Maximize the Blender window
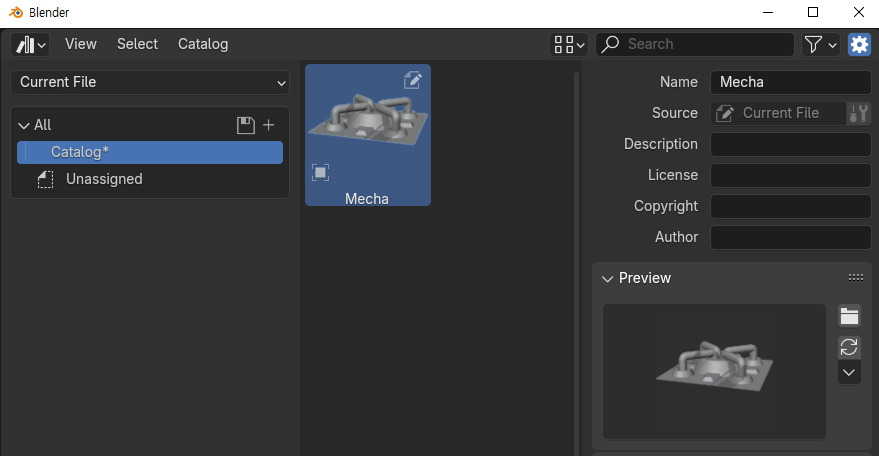Screen dimensions: 879x456 813,12
